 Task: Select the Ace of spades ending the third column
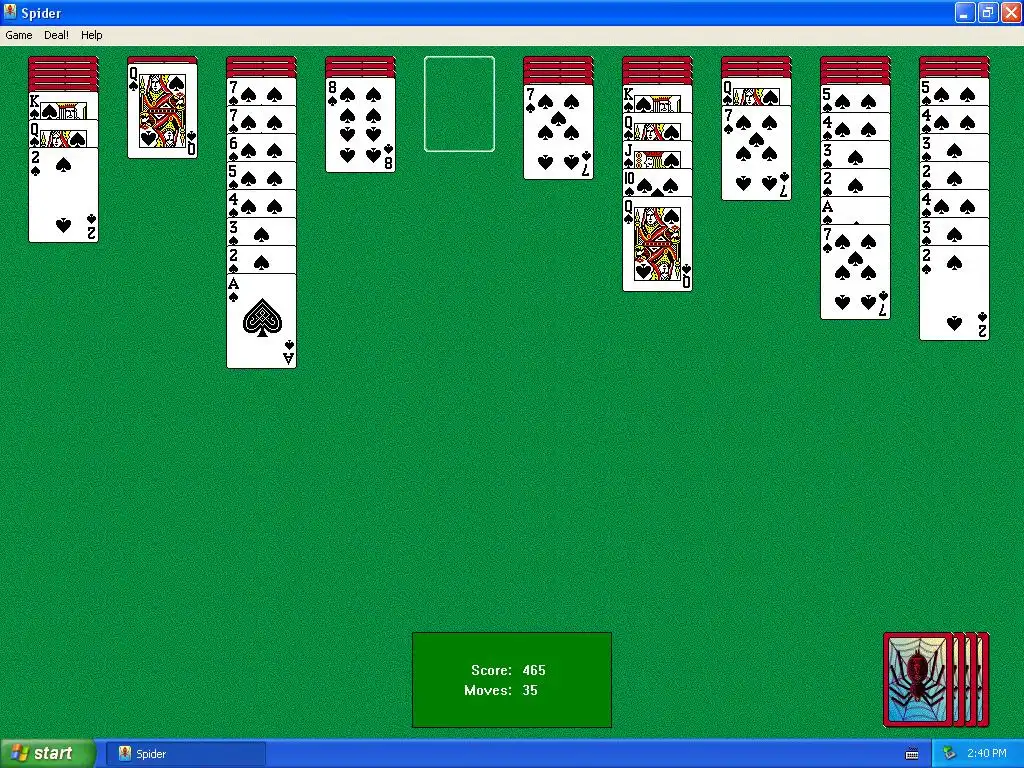261,321
